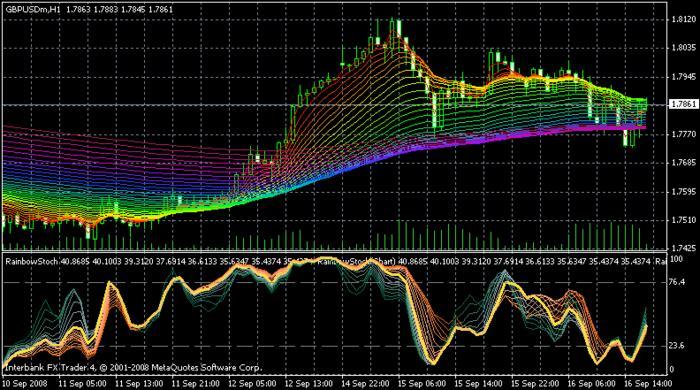Click the 12 Sep 13:00 time label
Viewport: 700px width, 390px height.
[x=308, y=383]
